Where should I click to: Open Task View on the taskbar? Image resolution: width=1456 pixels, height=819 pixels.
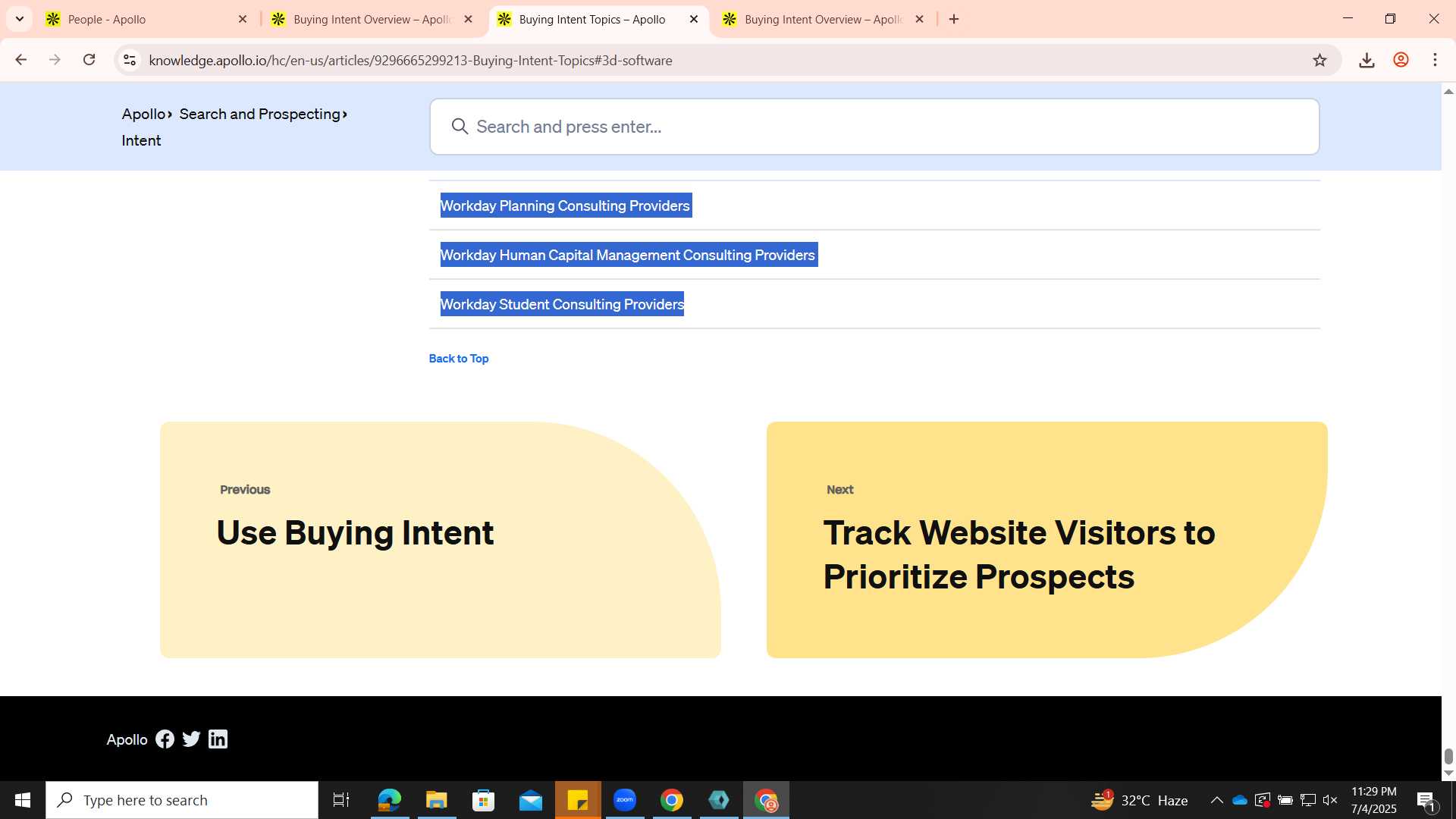[341, 800]
